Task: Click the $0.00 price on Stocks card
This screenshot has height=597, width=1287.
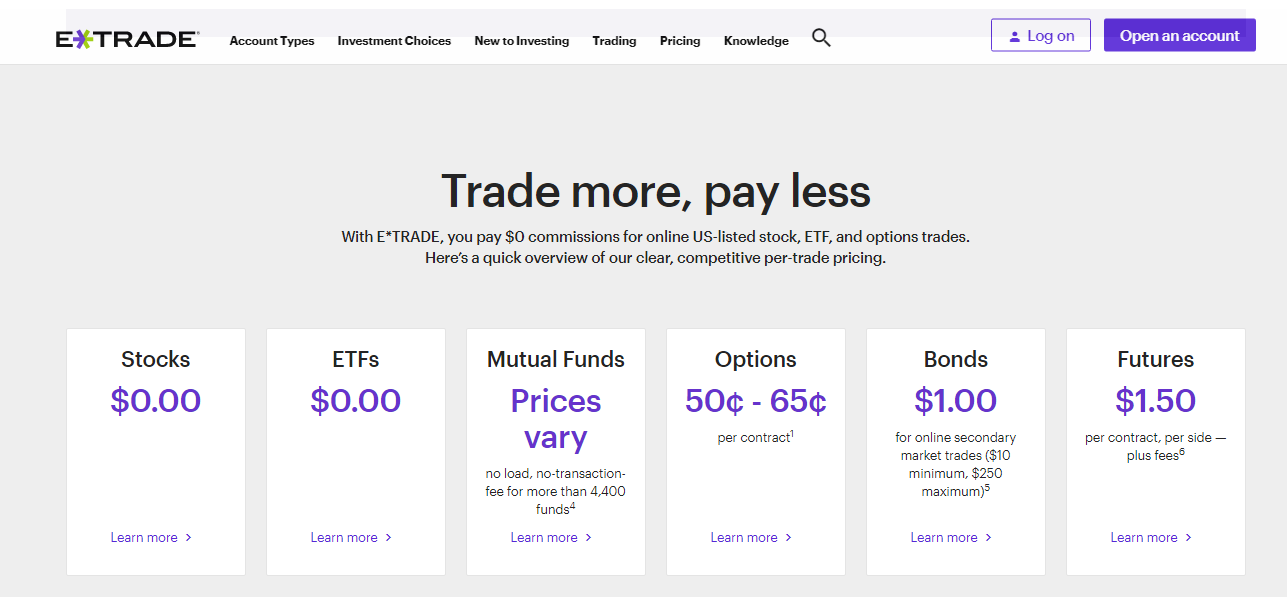Action: [x=156, y=401]
